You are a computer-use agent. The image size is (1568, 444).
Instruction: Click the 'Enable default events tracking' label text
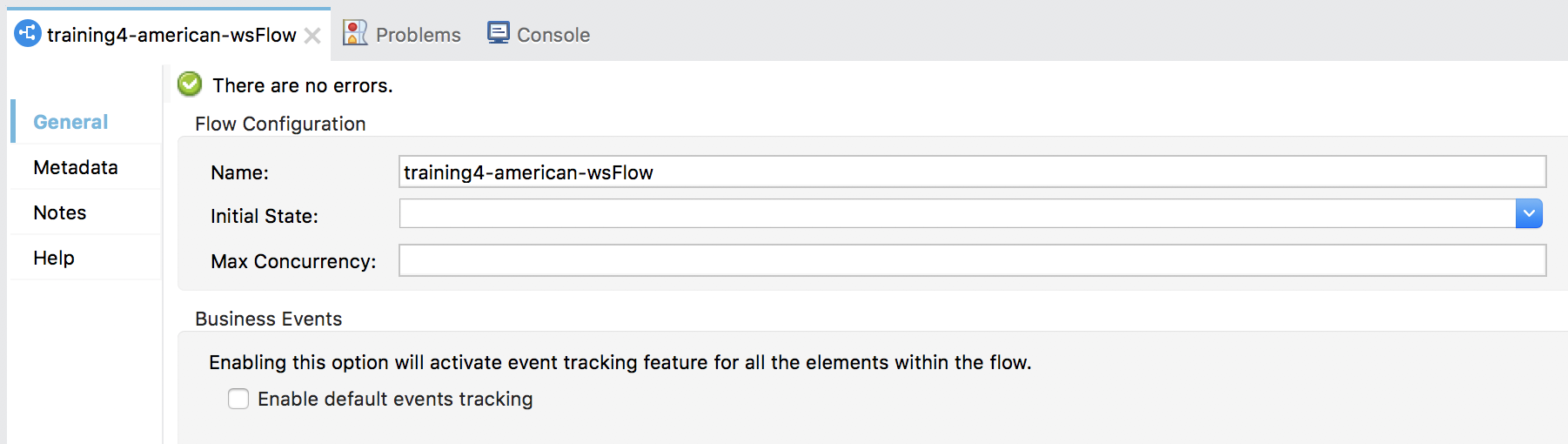(x=395, y=399)
